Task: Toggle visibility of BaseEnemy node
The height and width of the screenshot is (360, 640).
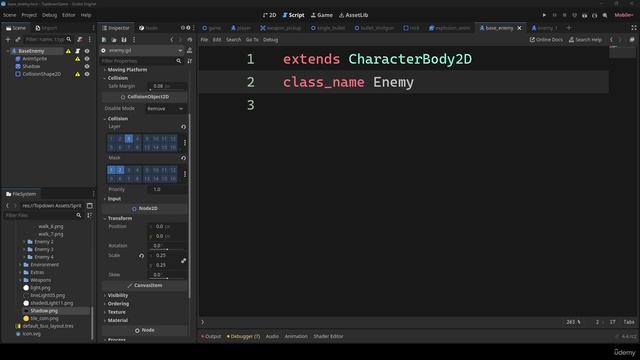Action: click(87, 51)
